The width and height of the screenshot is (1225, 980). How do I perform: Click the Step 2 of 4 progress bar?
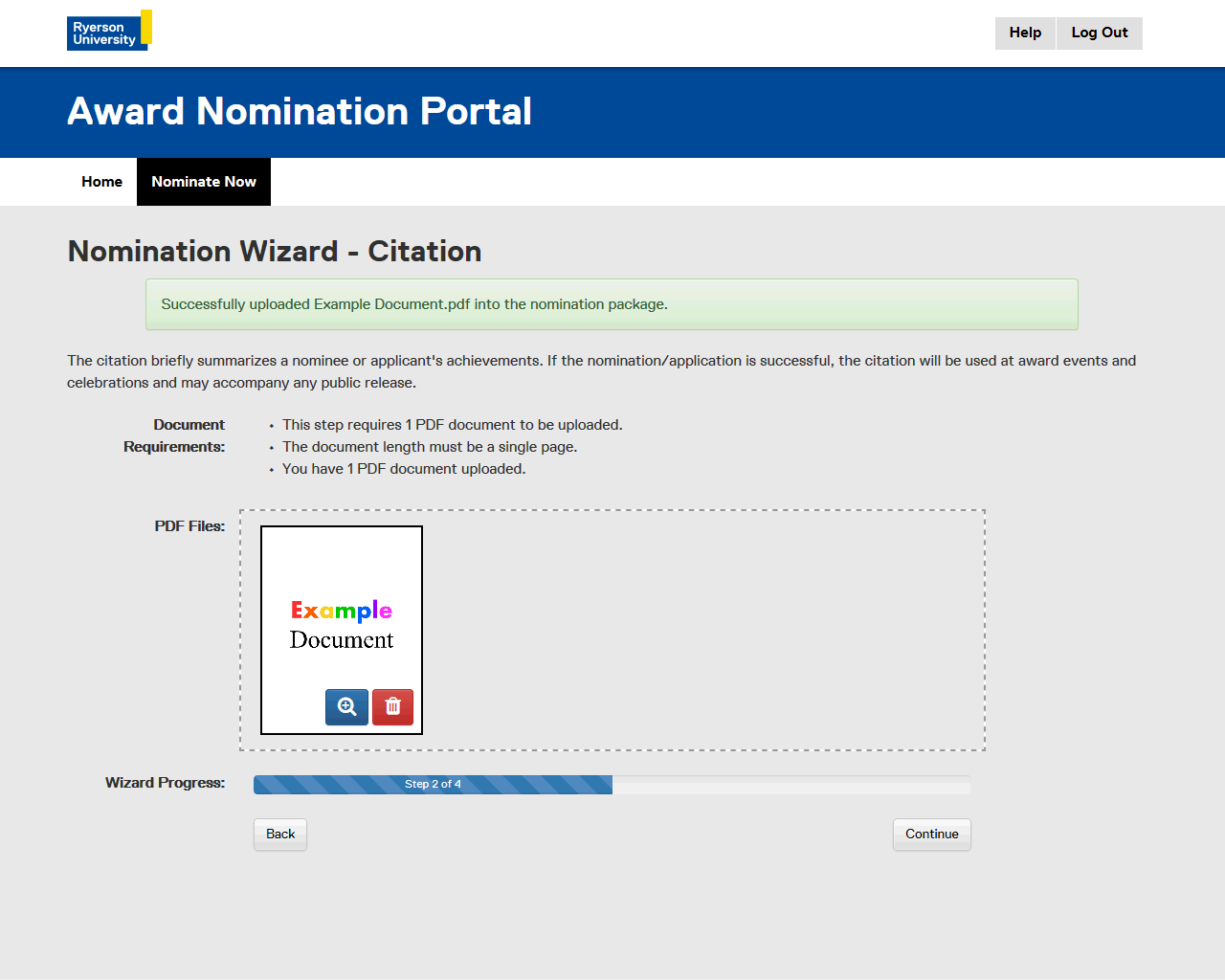[x=433, y=785]
